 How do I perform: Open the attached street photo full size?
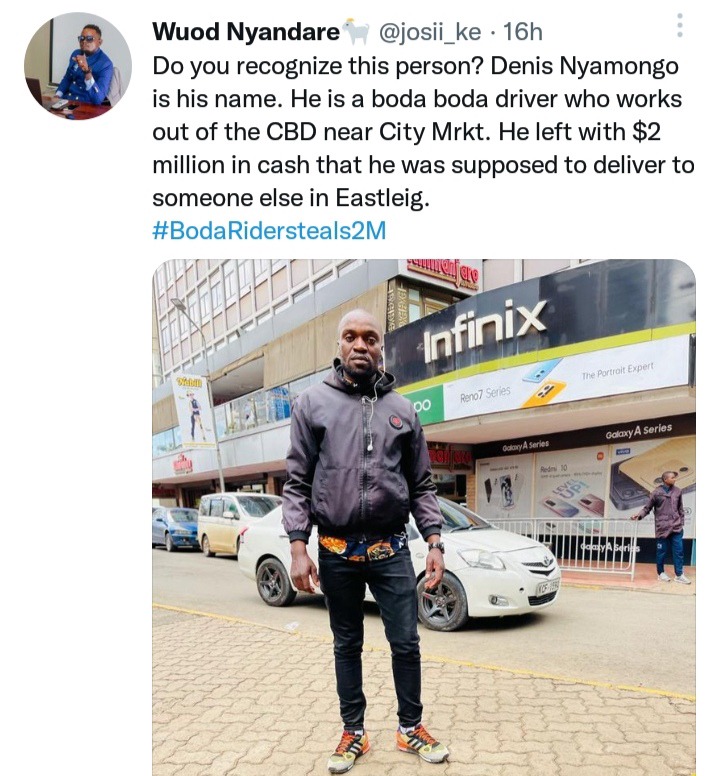coord(424,518)
